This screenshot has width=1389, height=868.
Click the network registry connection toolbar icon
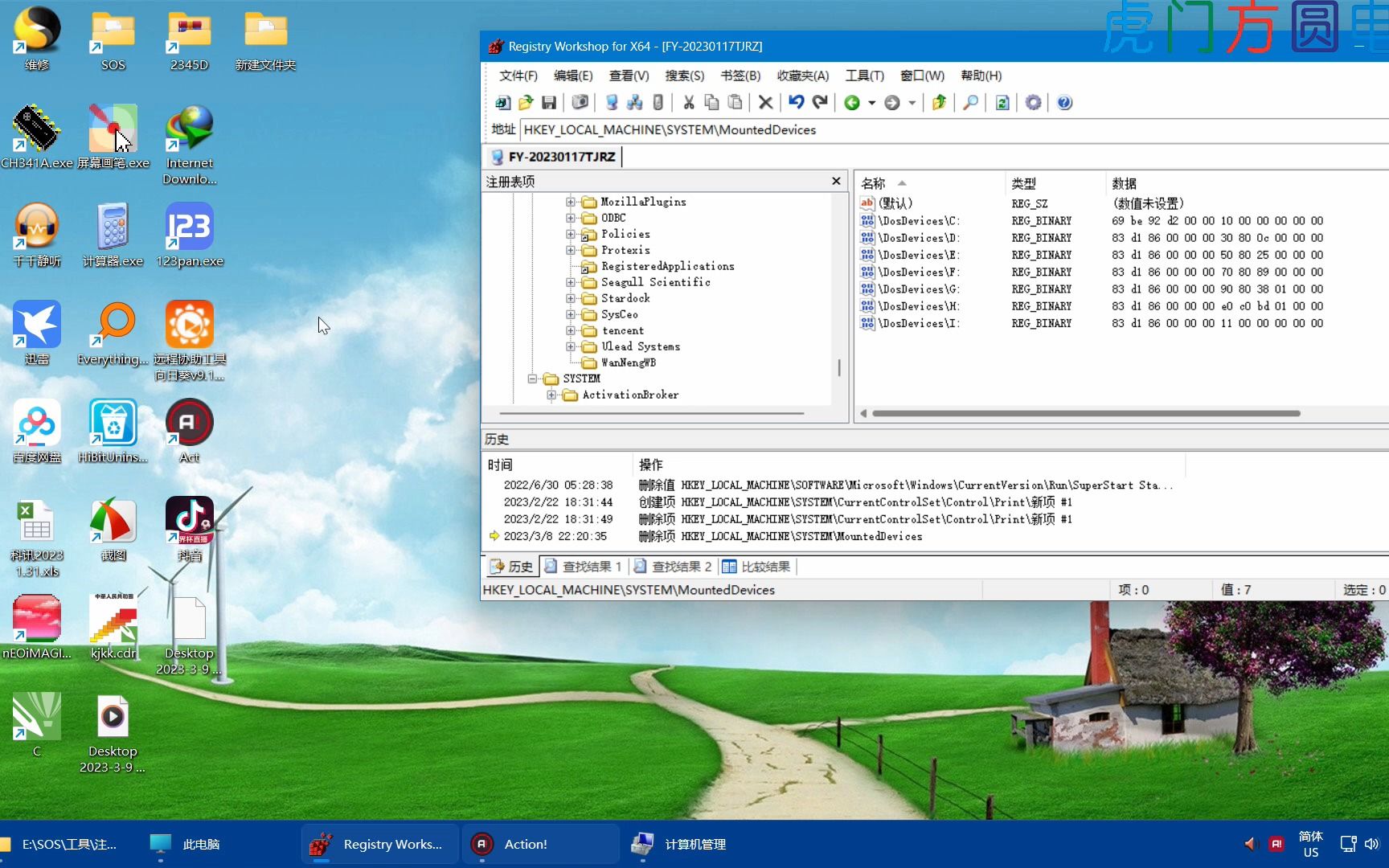(x=635, y=103)
